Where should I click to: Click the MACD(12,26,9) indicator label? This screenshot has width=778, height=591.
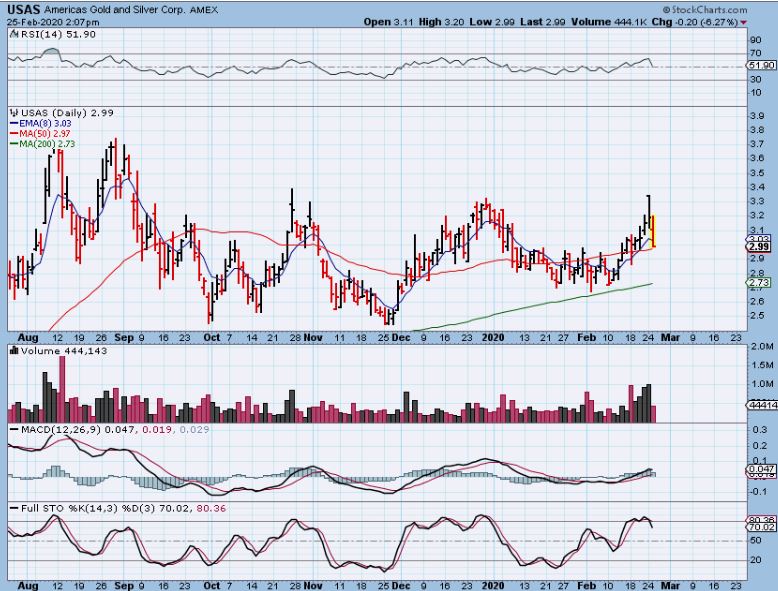tap(59, 430)
